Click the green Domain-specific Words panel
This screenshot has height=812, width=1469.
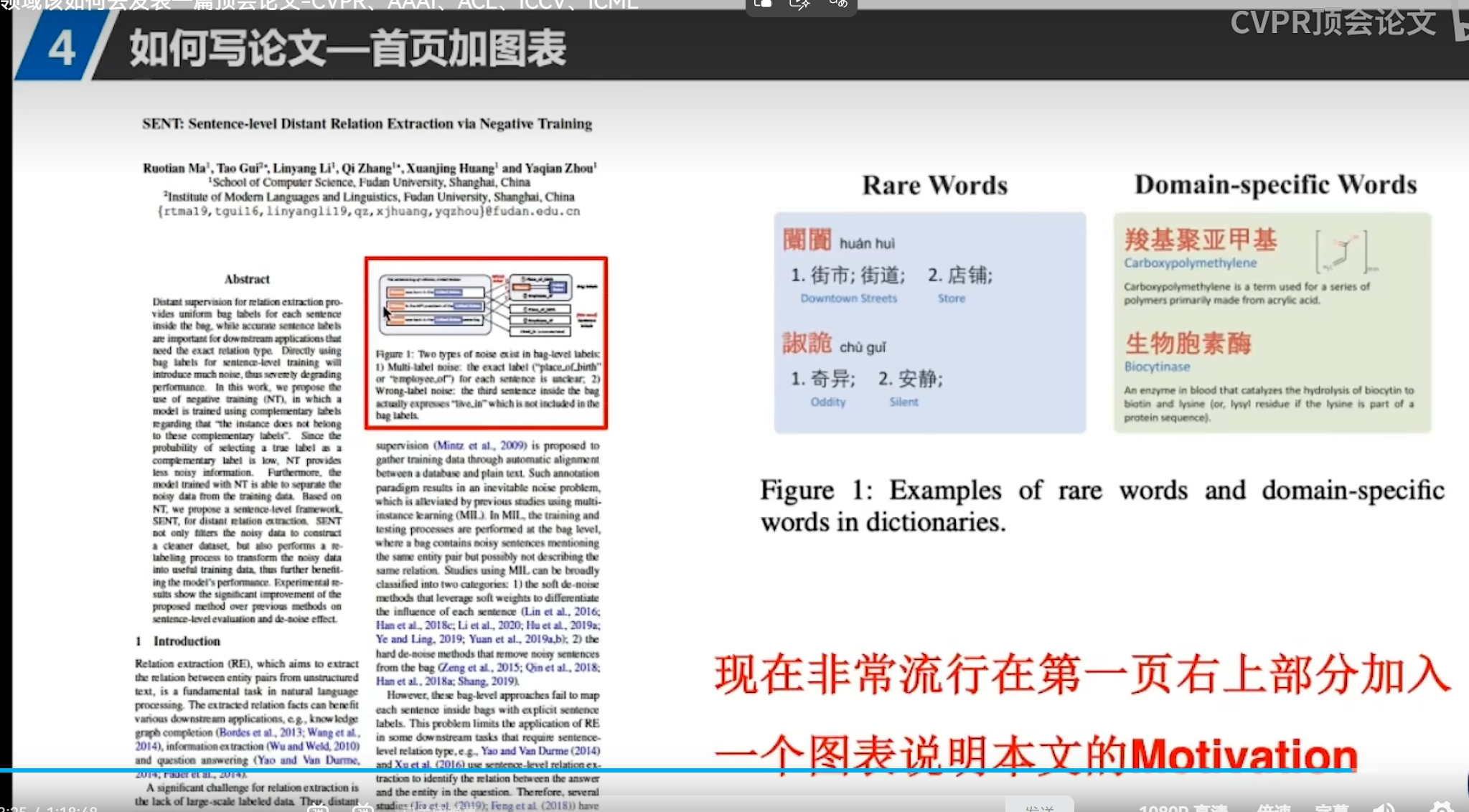(x=1272, y=322)
